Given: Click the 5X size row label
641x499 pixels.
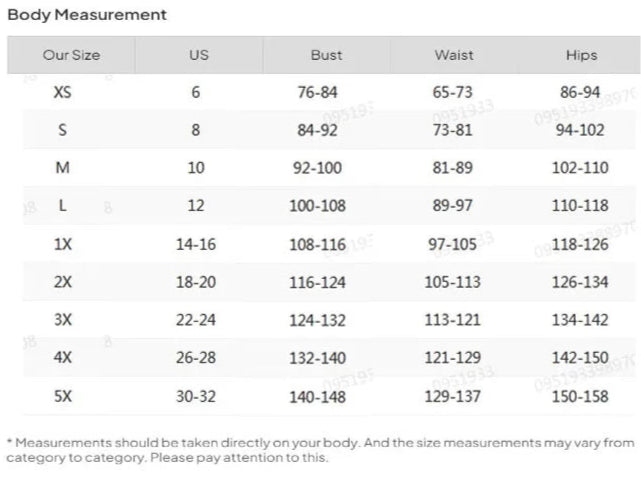Looking at the screenshot, I should pos(63,396).
